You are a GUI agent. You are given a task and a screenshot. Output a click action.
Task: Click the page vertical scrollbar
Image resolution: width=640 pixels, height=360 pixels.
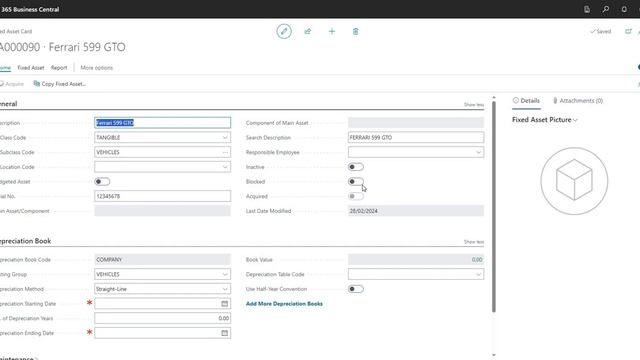[x=494, y=207]
